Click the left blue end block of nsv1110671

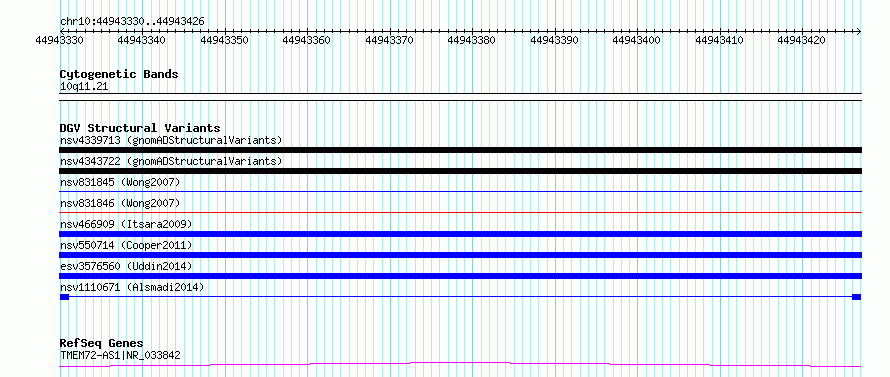click(x=64, y=297)
